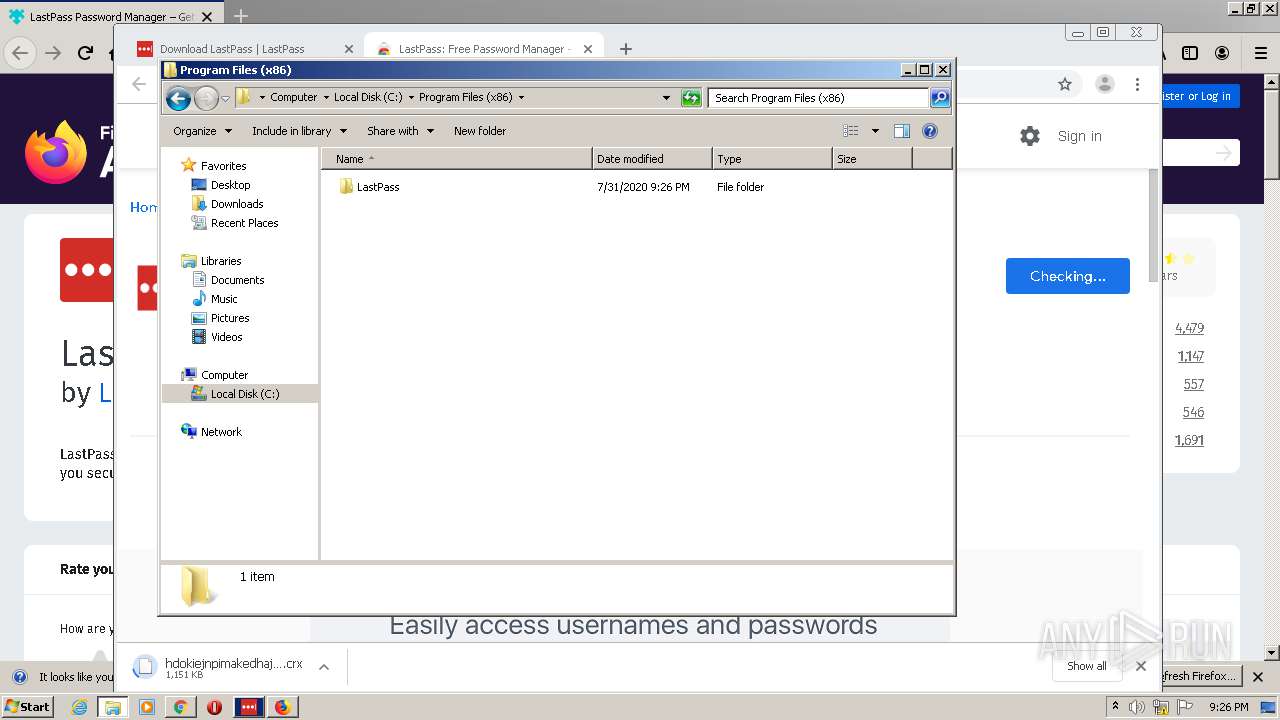Sort by the Size column header
The height and width of the screenshot is (720, 1280).
pos(872,159)
